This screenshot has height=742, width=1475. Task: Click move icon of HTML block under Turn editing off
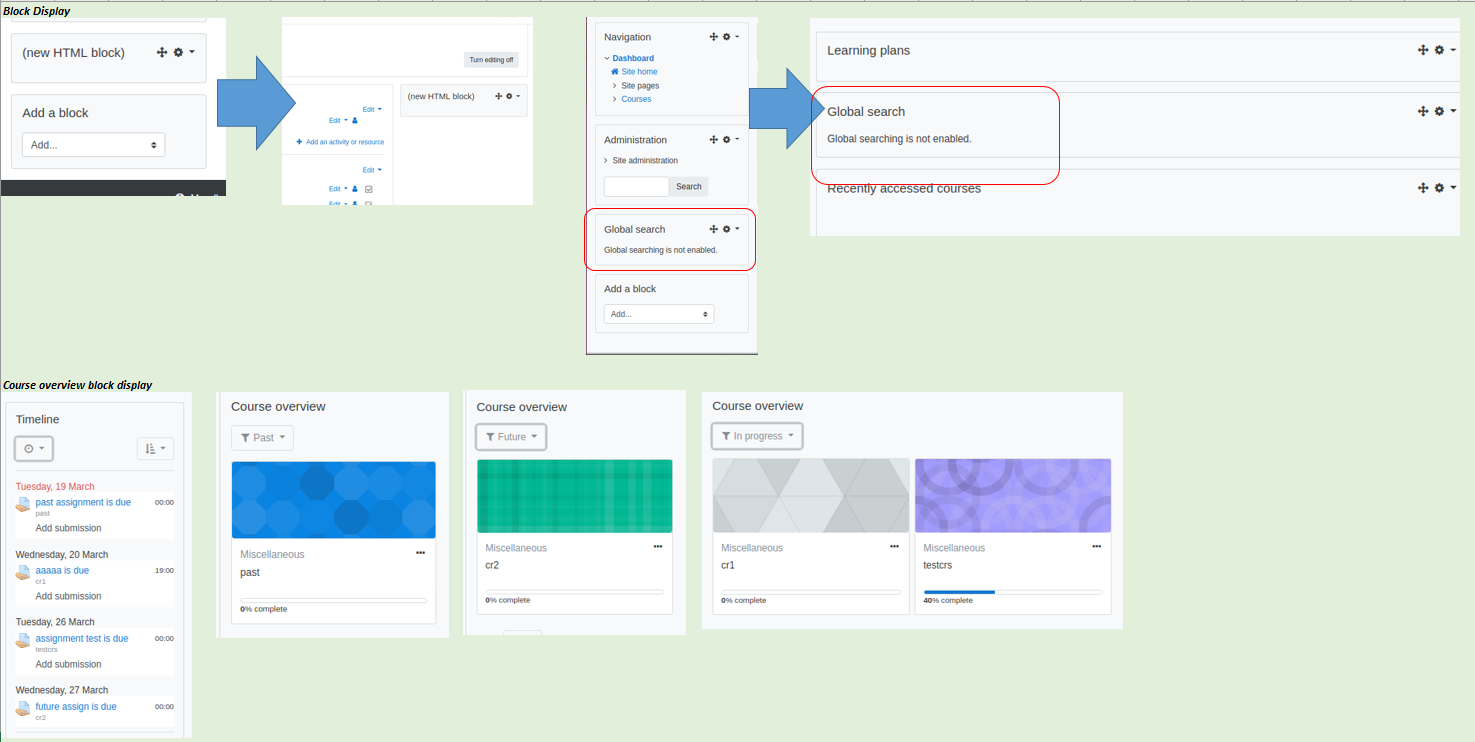(498, 96)
